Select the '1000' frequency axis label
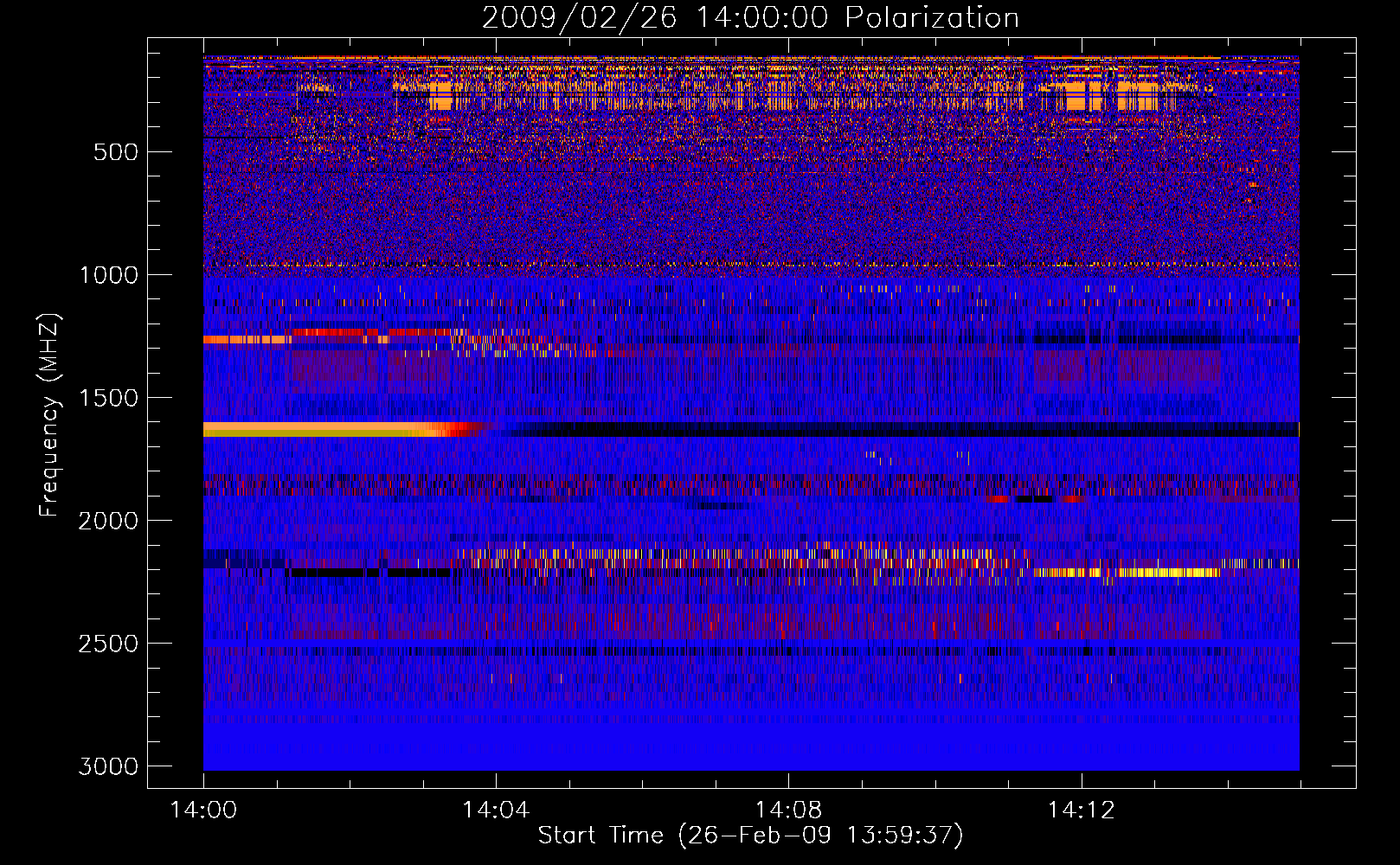 pyautogui.click(x=109, y=275)
